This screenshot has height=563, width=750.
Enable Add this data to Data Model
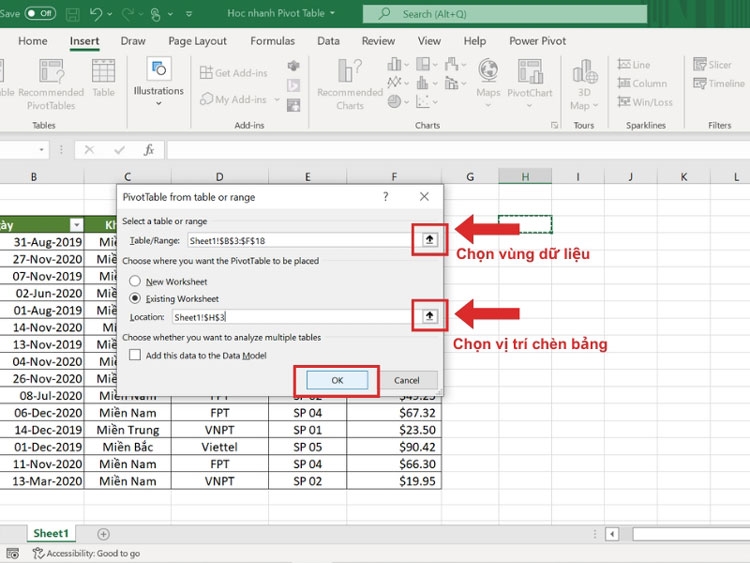pos(135,355)
